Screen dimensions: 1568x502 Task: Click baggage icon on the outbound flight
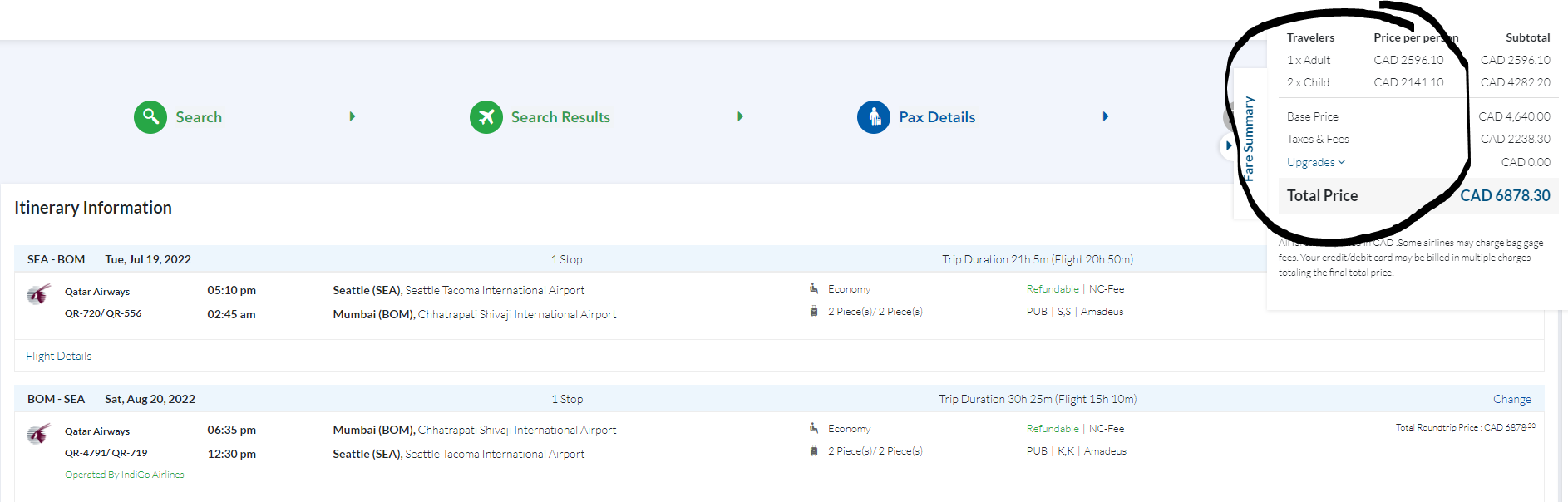tap(814, 312)
